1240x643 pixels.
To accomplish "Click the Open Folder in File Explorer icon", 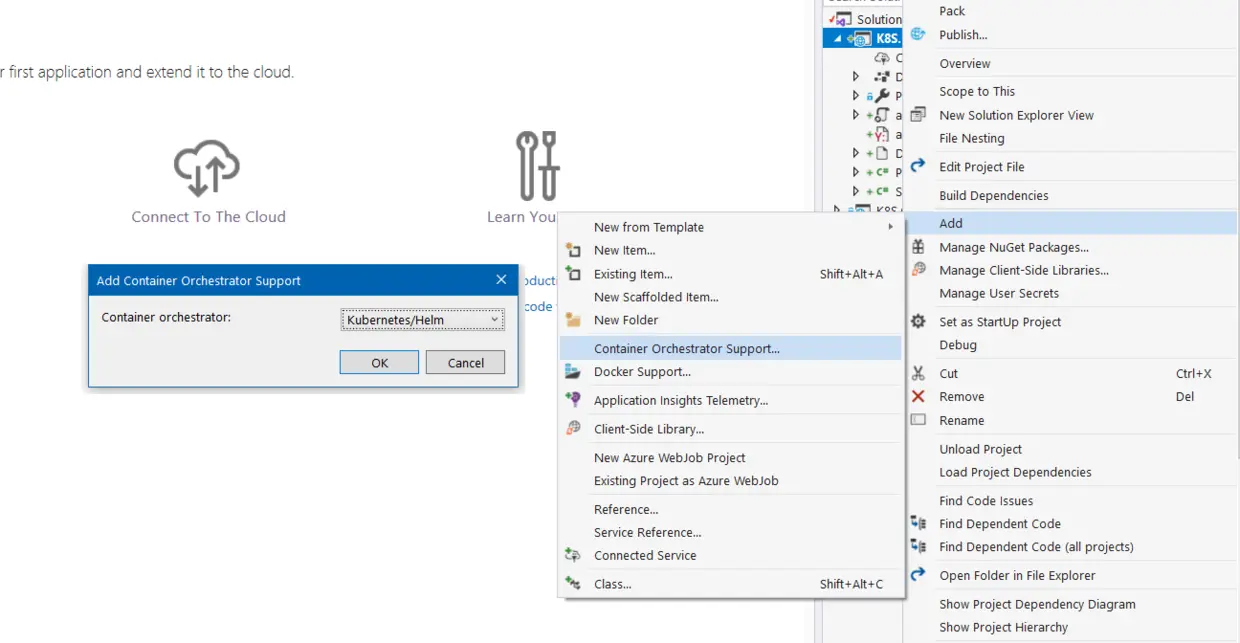I will pyautogui.click(x=918, y=575).
